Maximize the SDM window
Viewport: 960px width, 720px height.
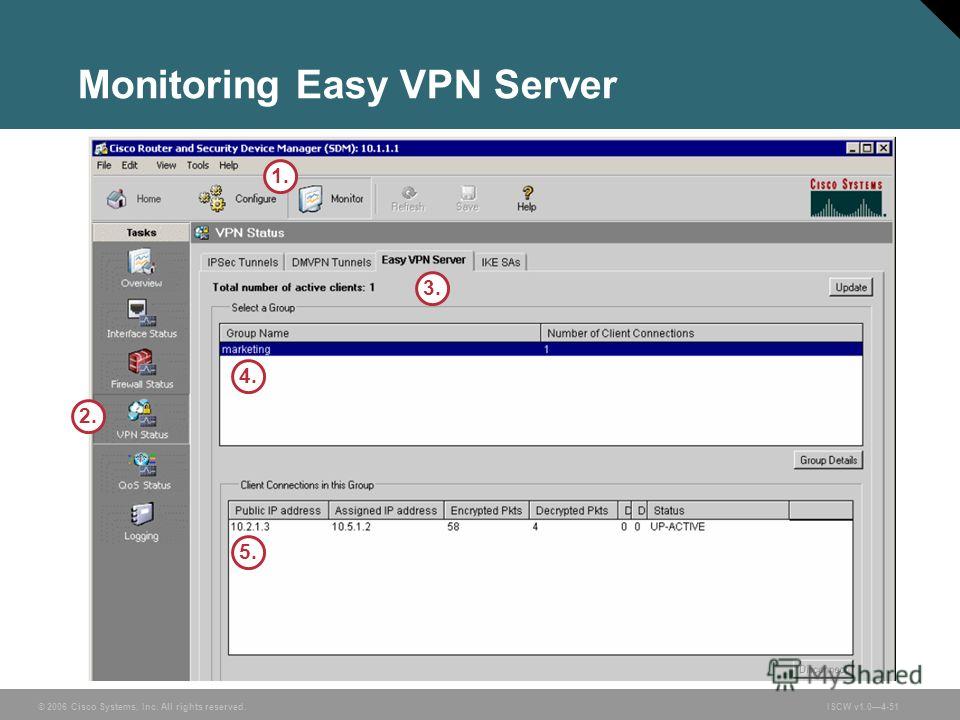point(867,148)
